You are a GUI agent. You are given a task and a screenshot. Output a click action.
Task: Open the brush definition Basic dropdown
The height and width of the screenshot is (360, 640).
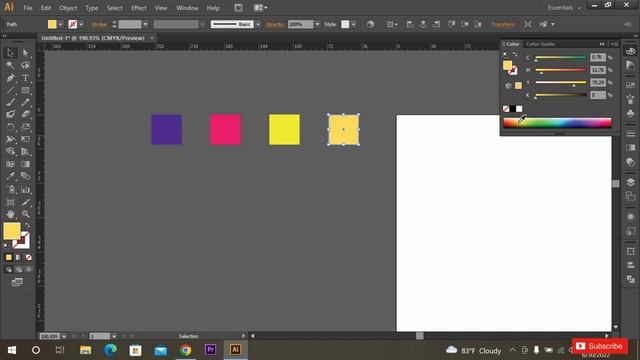pos(258,24)
